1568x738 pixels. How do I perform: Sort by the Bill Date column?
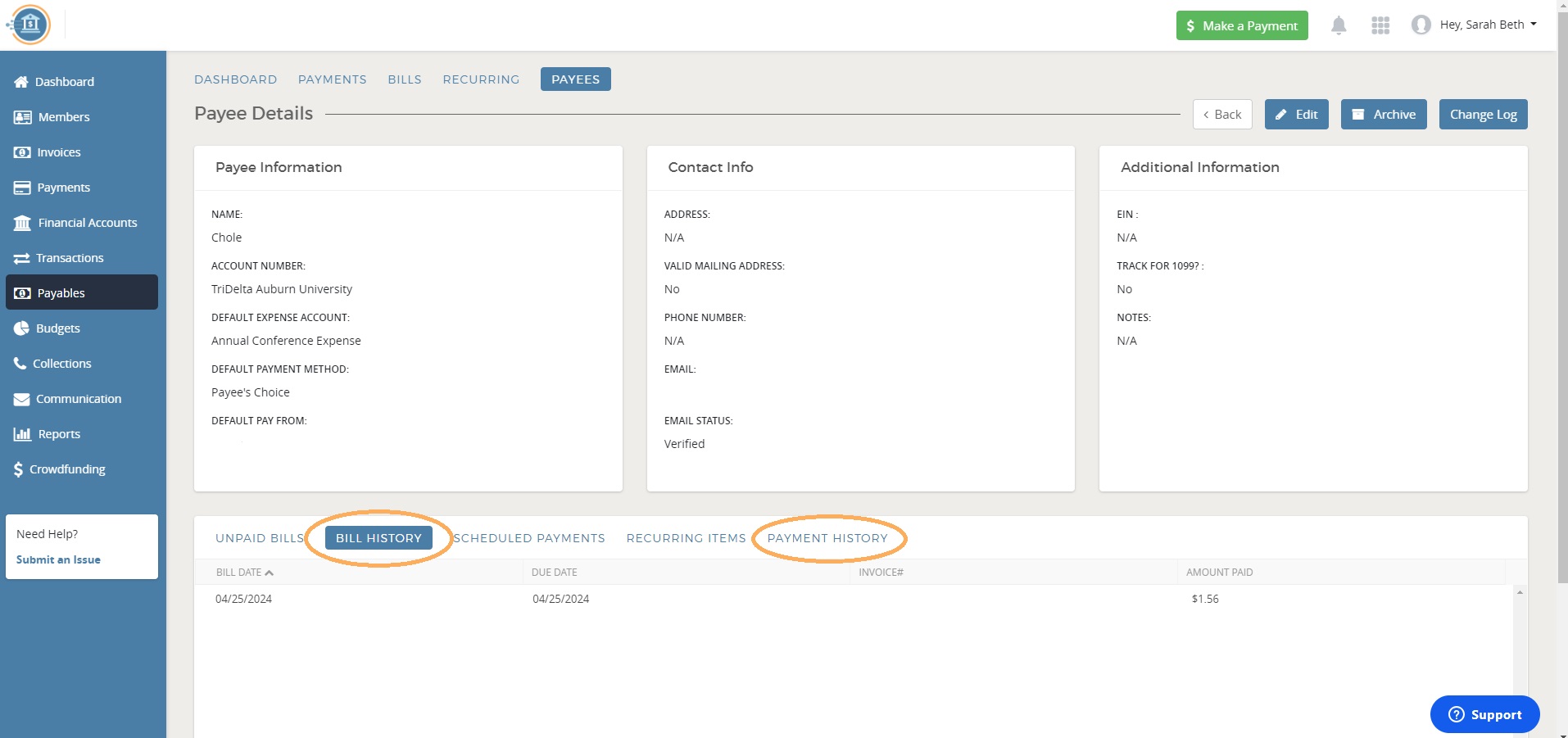244,573
